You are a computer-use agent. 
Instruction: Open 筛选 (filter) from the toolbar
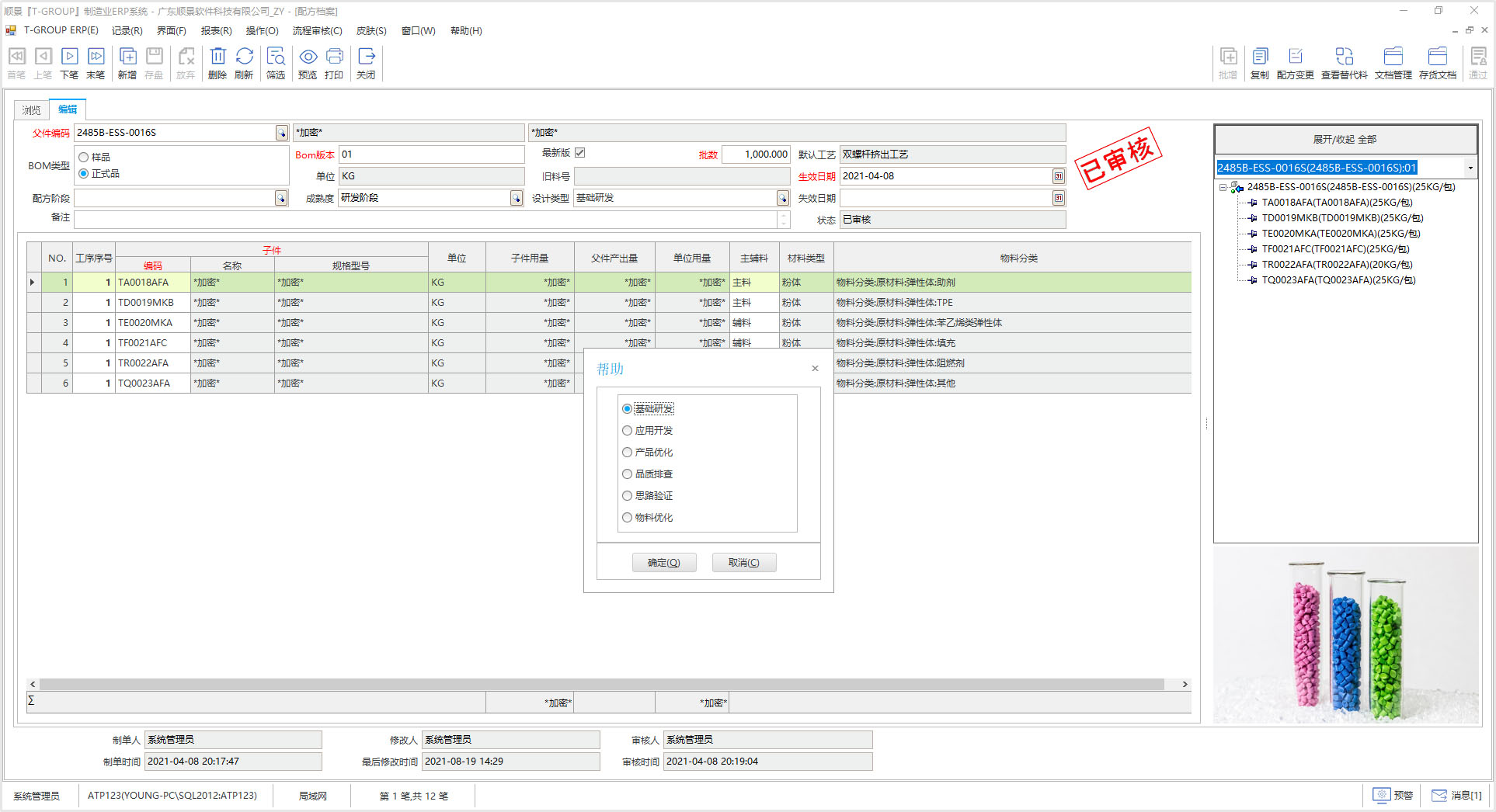276,62
